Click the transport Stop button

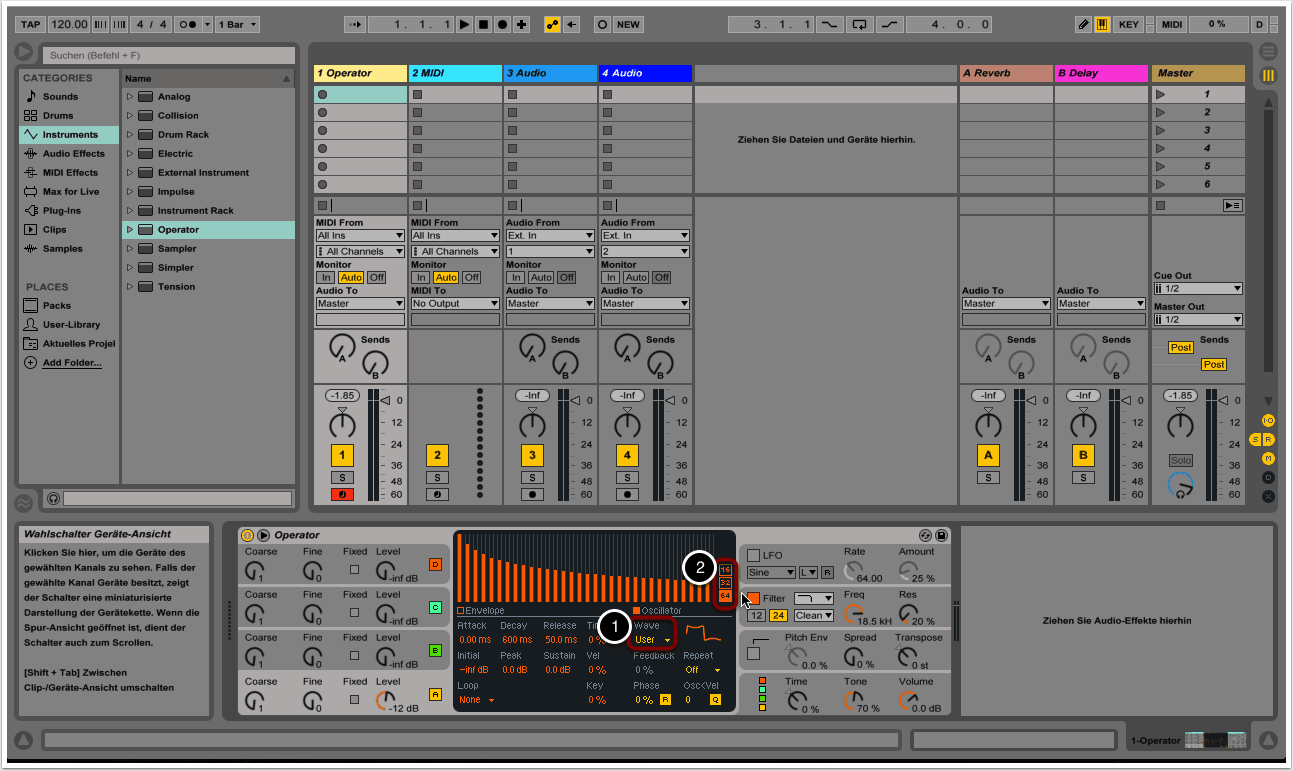point(483,24)
